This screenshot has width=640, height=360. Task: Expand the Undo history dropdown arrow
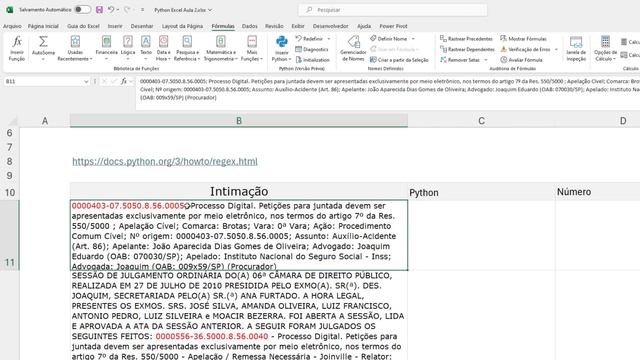pos(118,9)
